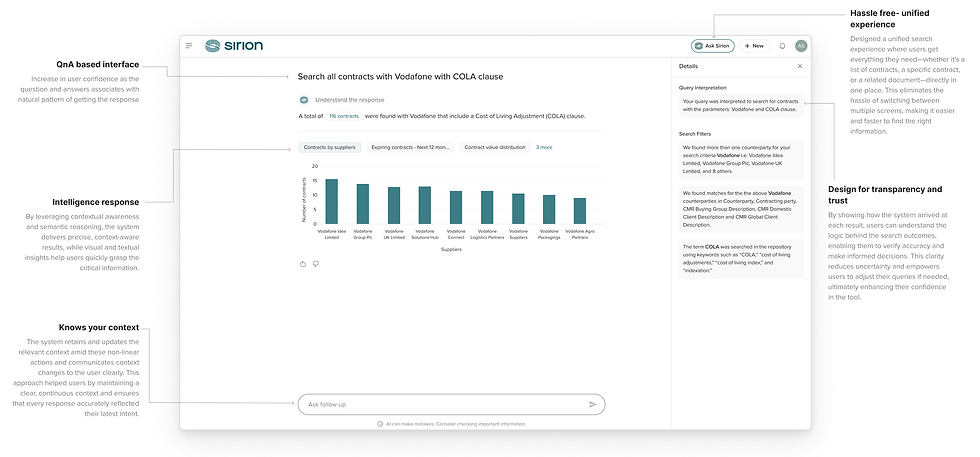Click the card about COLA keywords searched

click(x=741, y=259)
